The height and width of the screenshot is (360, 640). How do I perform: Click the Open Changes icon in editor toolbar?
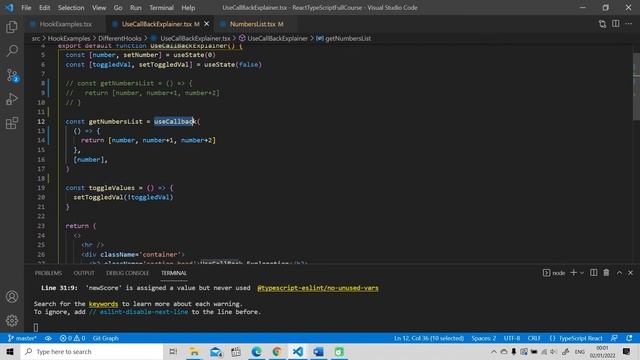point(602,24)
